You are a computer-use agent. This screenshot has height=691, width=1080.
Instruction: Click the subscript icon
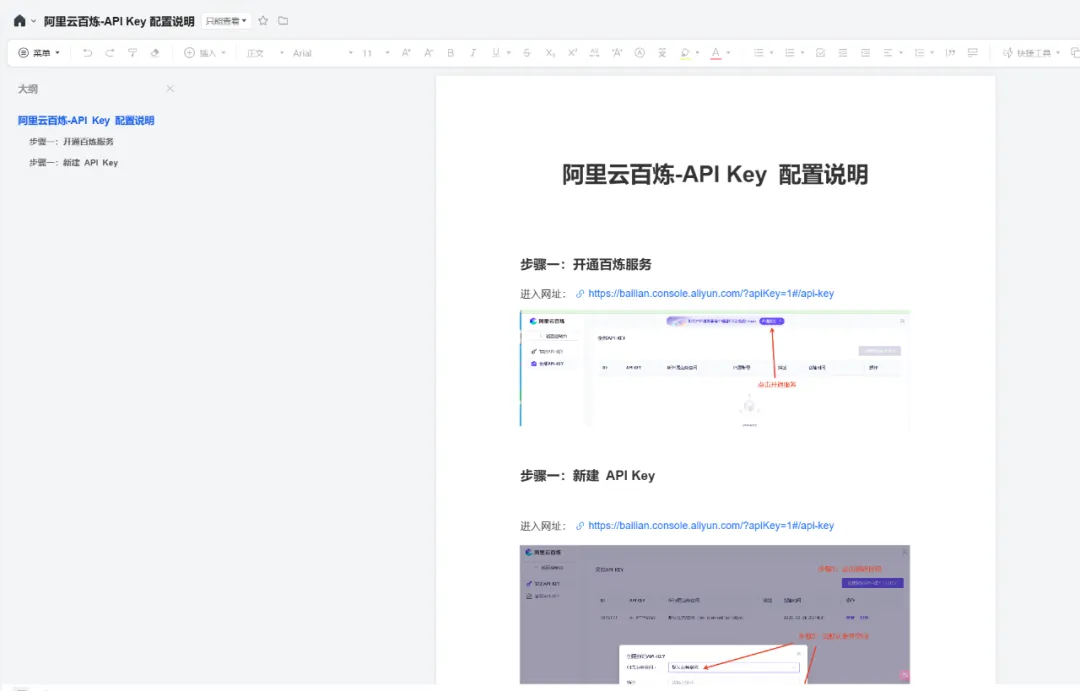[x=550, y=52]
